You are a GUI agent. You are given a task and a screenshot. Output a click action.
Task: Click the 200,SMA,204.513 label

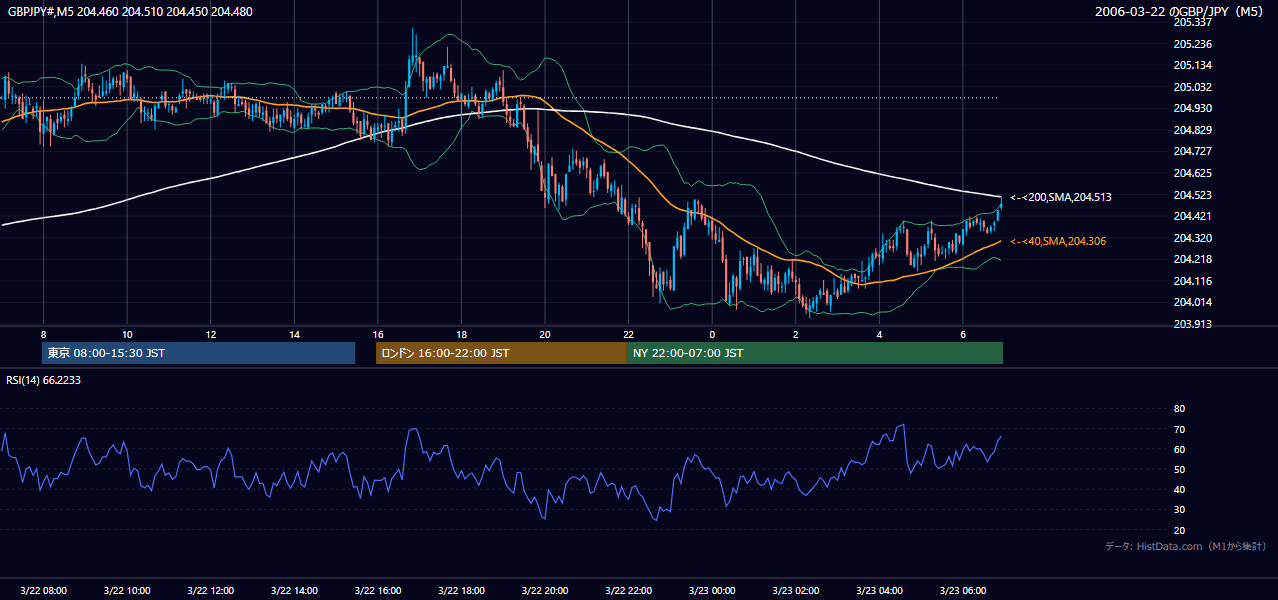(x=1060, y=197)
